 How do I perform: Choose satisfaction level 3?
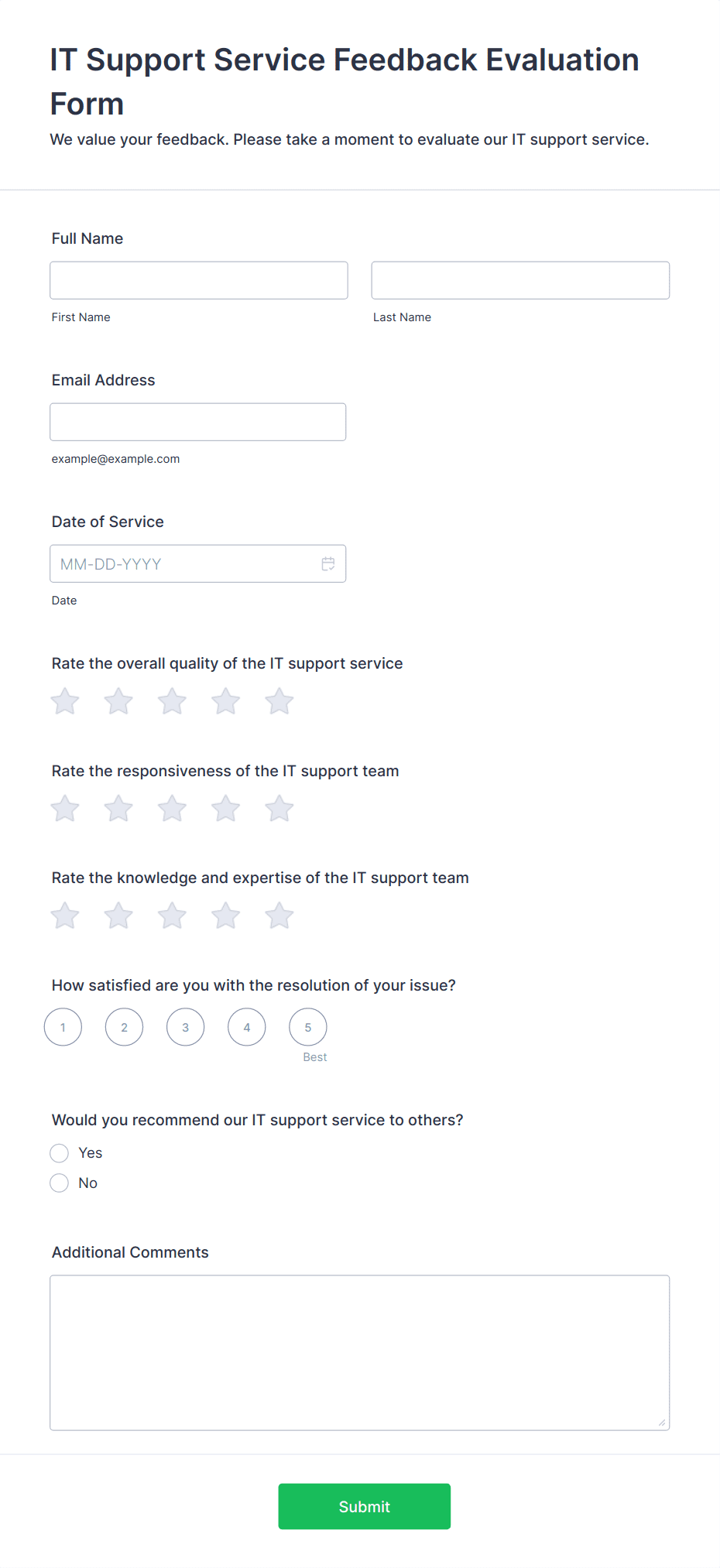point(186,1027)
